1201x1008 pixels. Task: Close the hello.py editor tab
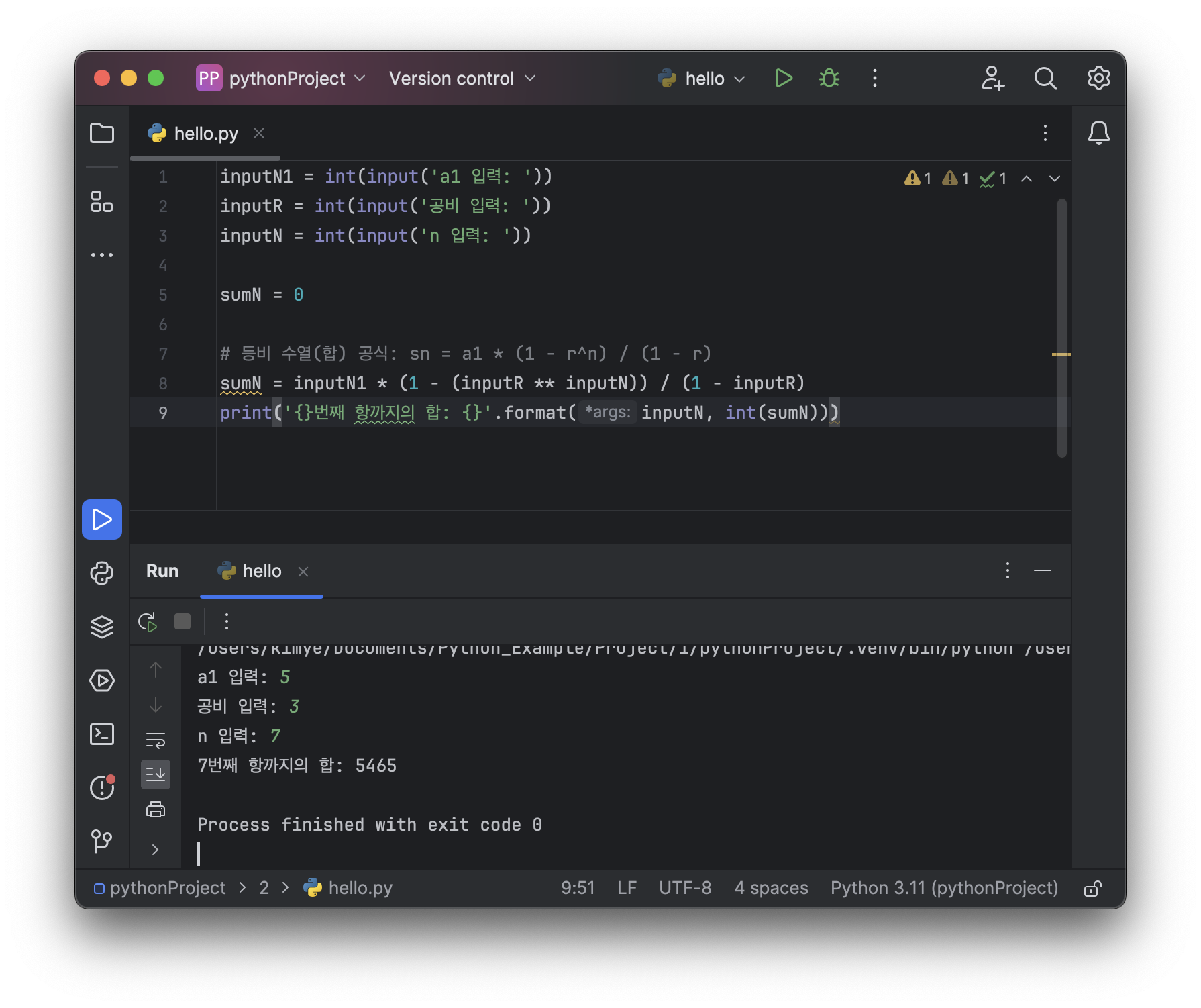[x=259, y=133]
